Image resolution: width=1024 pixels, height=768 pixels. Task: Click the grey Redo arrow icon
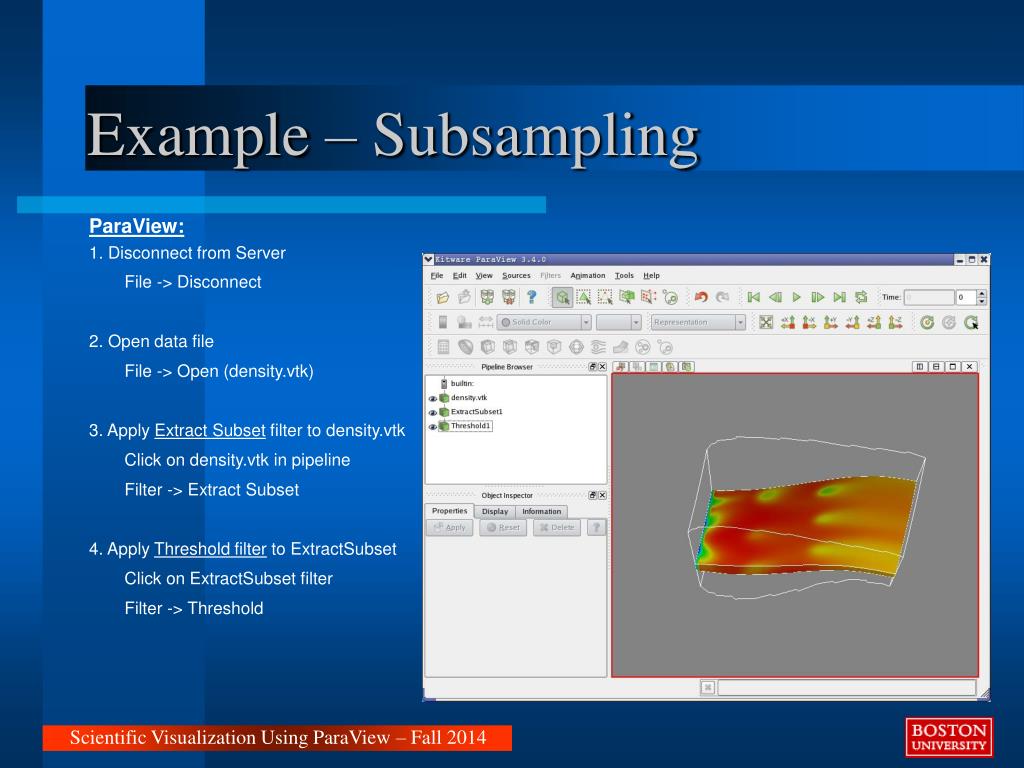point(722,298)
